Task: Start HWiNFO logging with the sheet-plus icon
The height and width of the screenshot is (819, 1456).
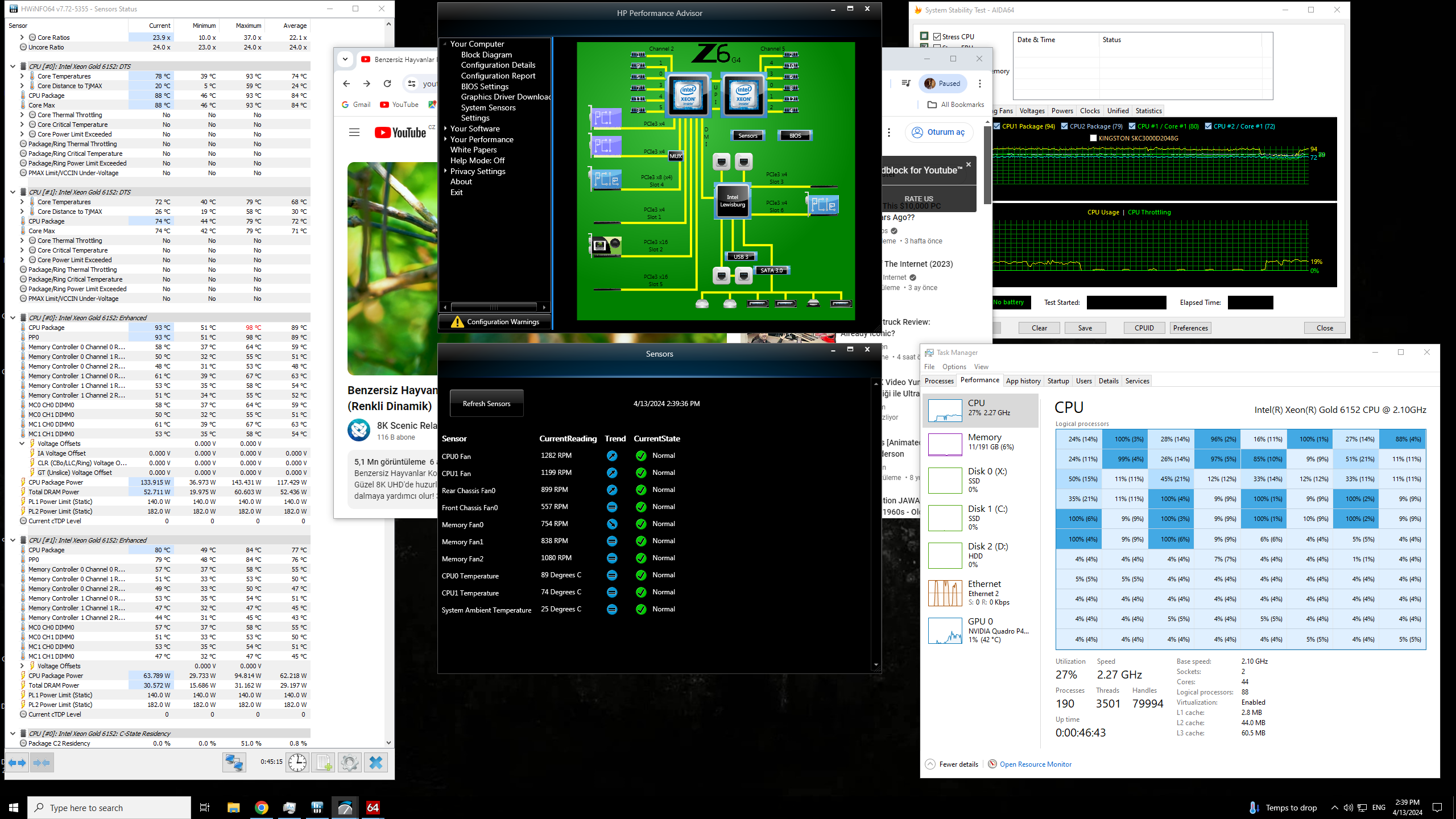Action: pyautogui.click(x=324, y=762)
